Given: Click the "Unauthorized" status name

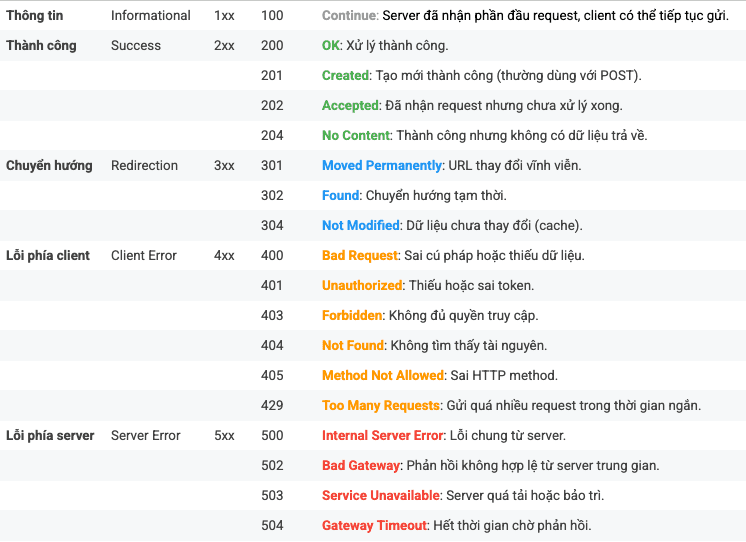Looking at the screenshot, I should (x=362, y=286).
